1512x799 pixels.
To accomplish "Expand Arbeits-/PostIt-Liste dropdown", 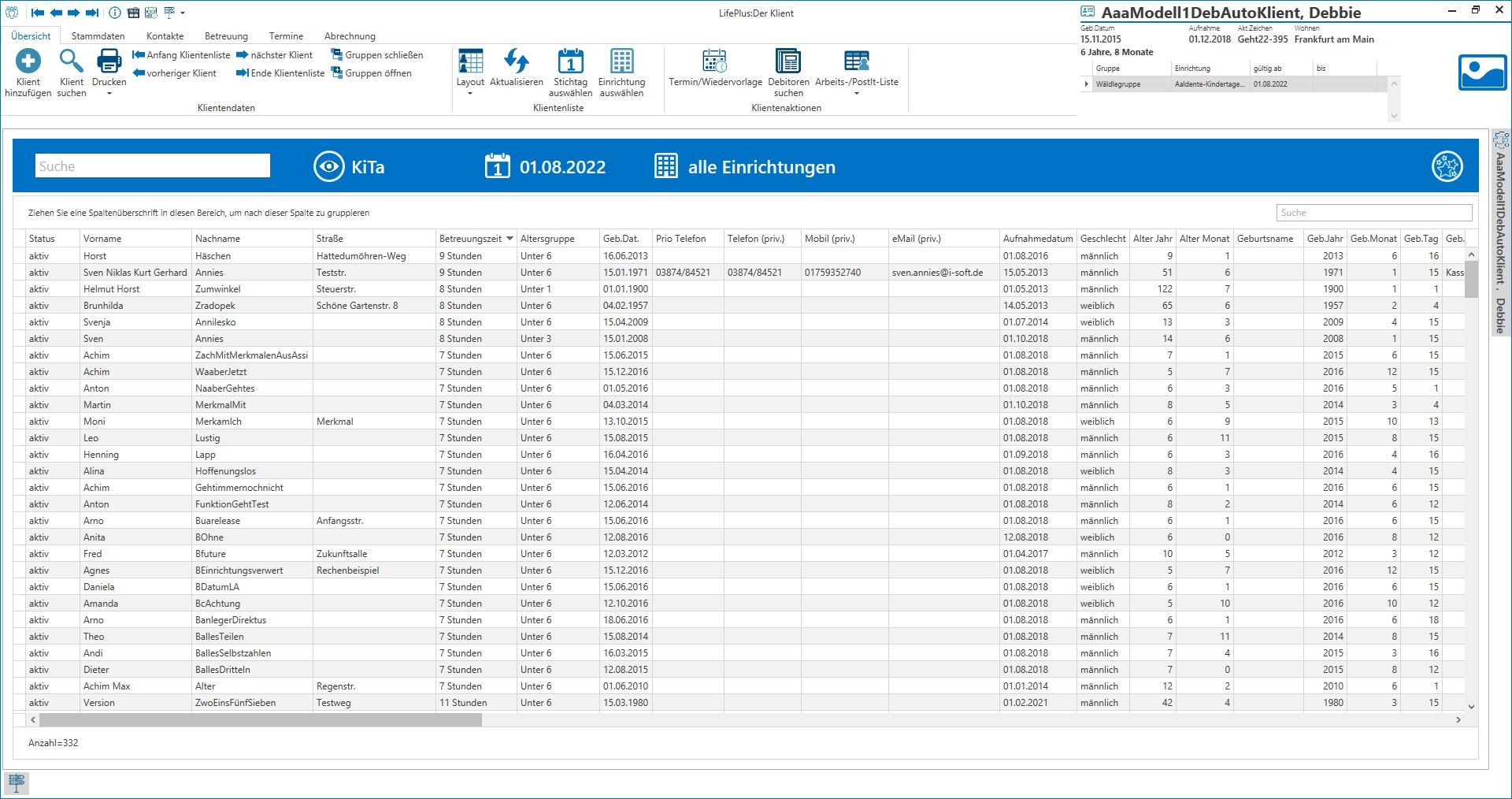I will 856,94.
